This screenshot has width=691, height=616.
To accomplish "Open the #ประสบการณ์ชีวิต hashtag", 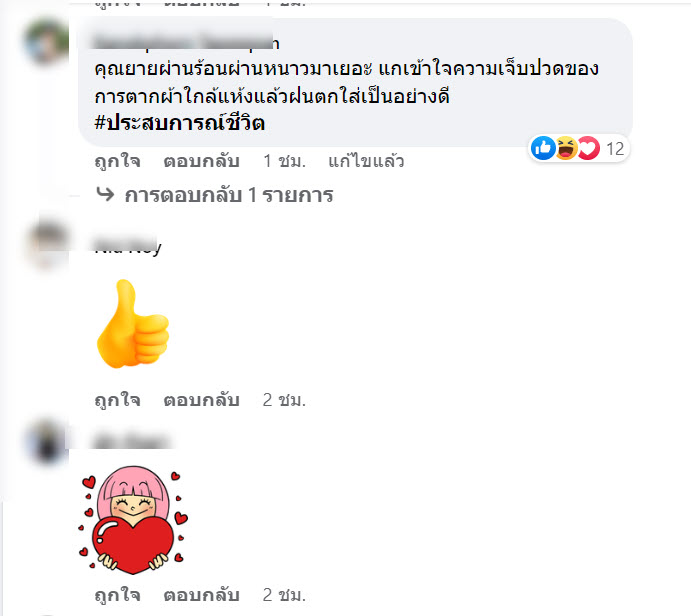I will pos(179,123).
